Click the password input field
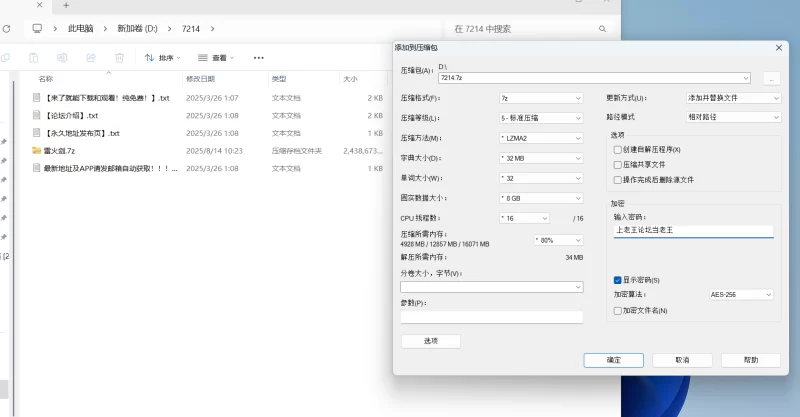800x417 pixels. (x=694, y=231)
